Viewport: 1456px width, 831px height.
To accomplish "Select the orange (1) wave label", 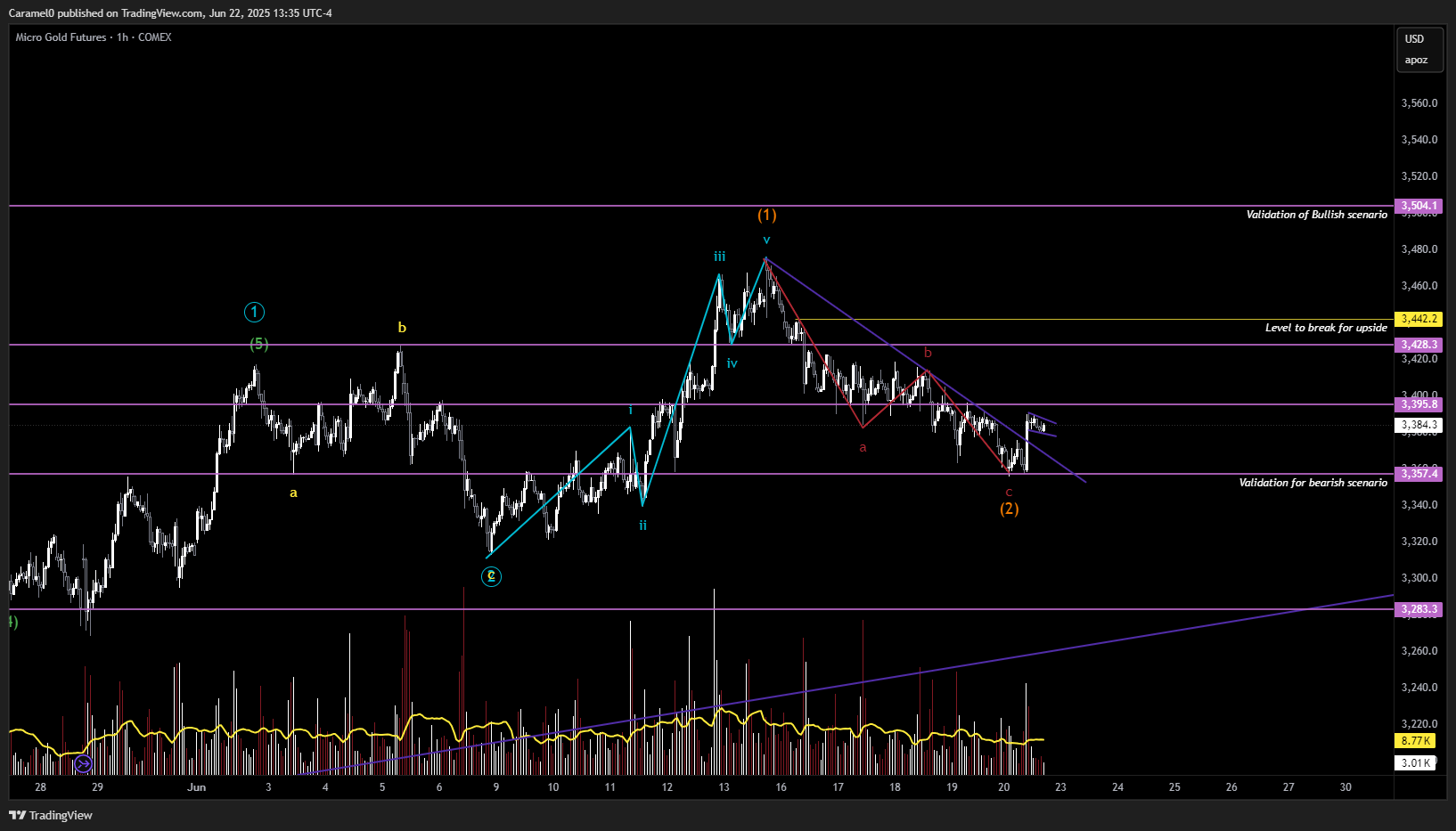I will coord(767,215).
